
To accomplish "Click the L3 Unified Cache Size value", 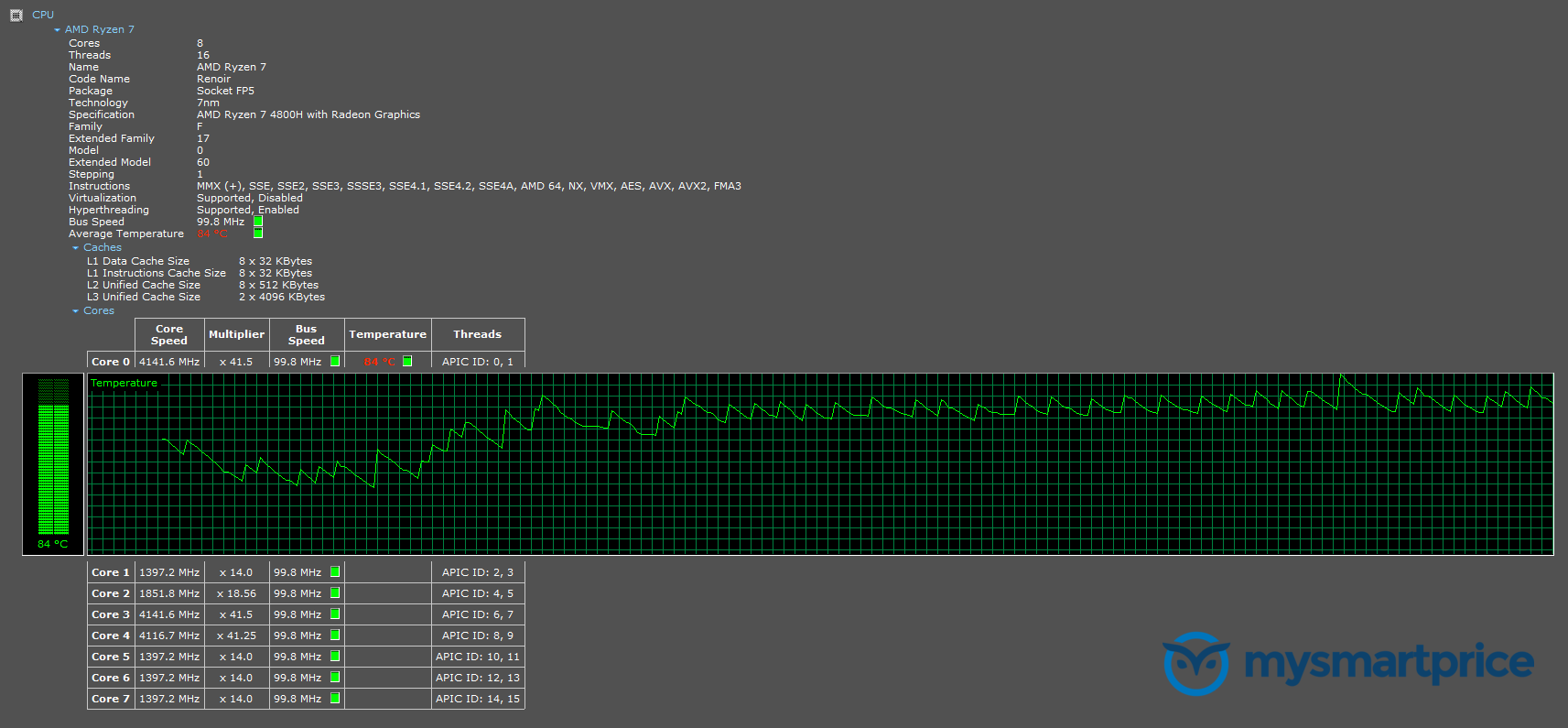I will pos(282,297).
